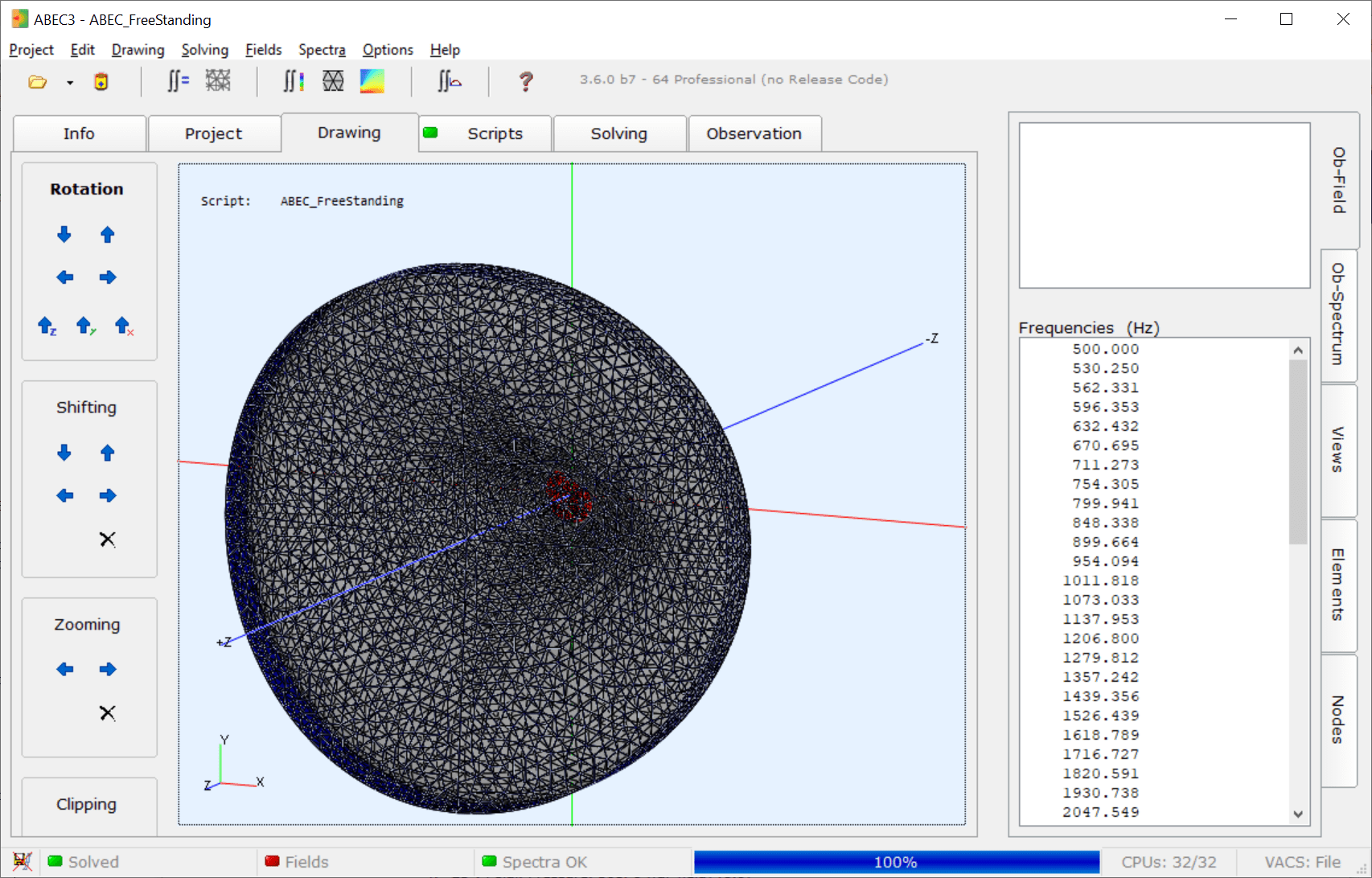Click the integral spectrum curve toolbar icon
Image resolution: width=1372 pixels, height=878 pixels.
pos(450,80)
